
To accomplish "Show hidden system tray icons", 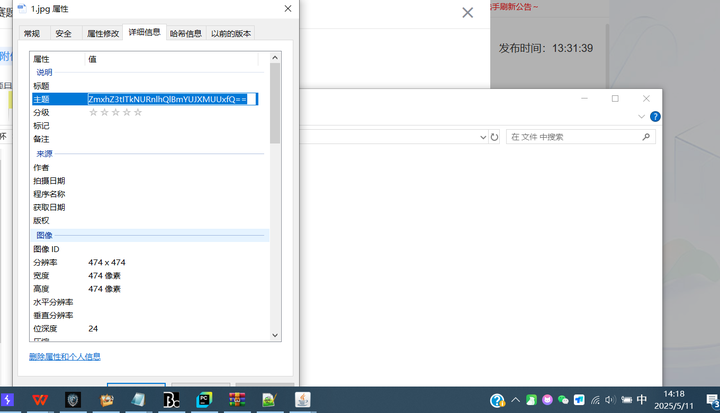I will pos(515,400).
